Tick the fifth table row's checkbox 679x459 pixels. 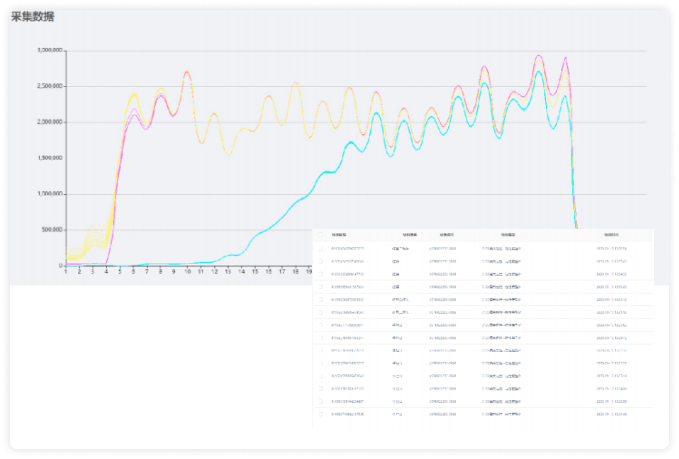click(x=321, y=299)
